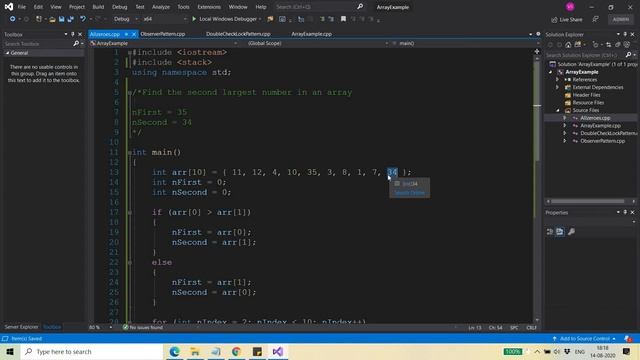Click the bookmark icon in toolbar
This screenshot has height=360, width=640.
[343, 19]
